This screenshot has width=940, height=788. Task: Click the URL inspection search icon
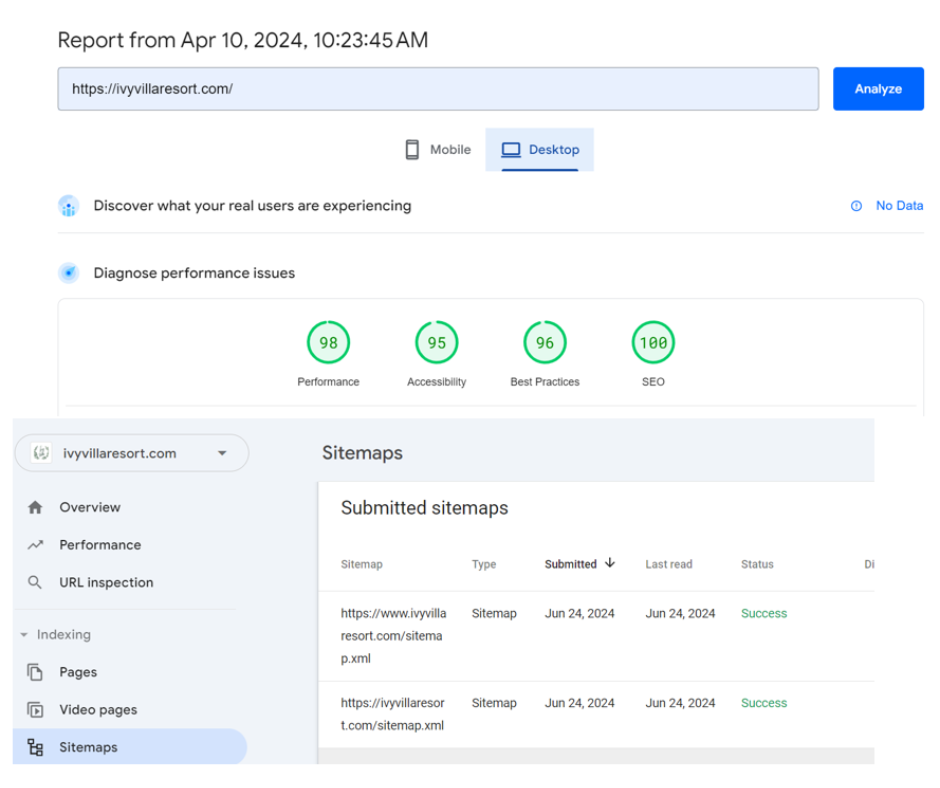tap(36, 582)
